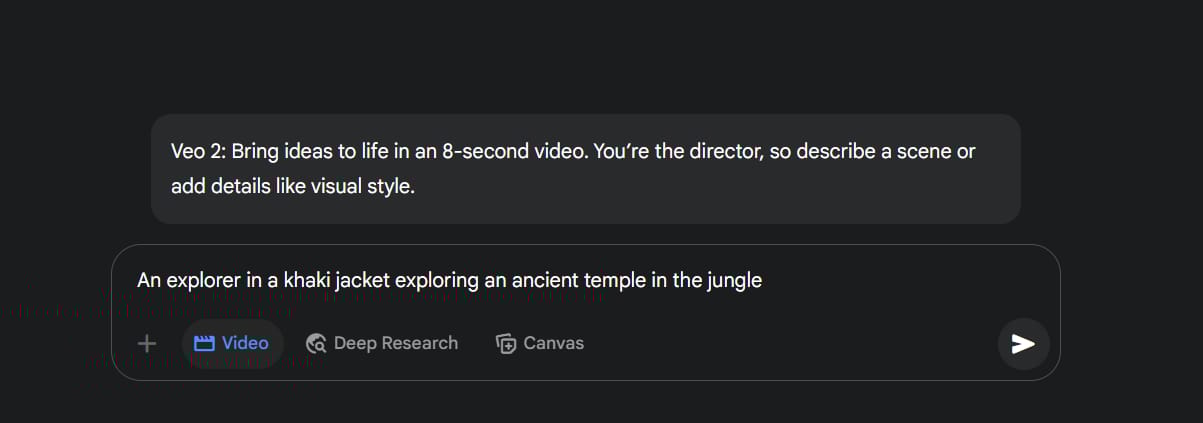Toggle off the highlighted Video mode chip
This screenshot has width=1203, height=423.
click(232, 343)
